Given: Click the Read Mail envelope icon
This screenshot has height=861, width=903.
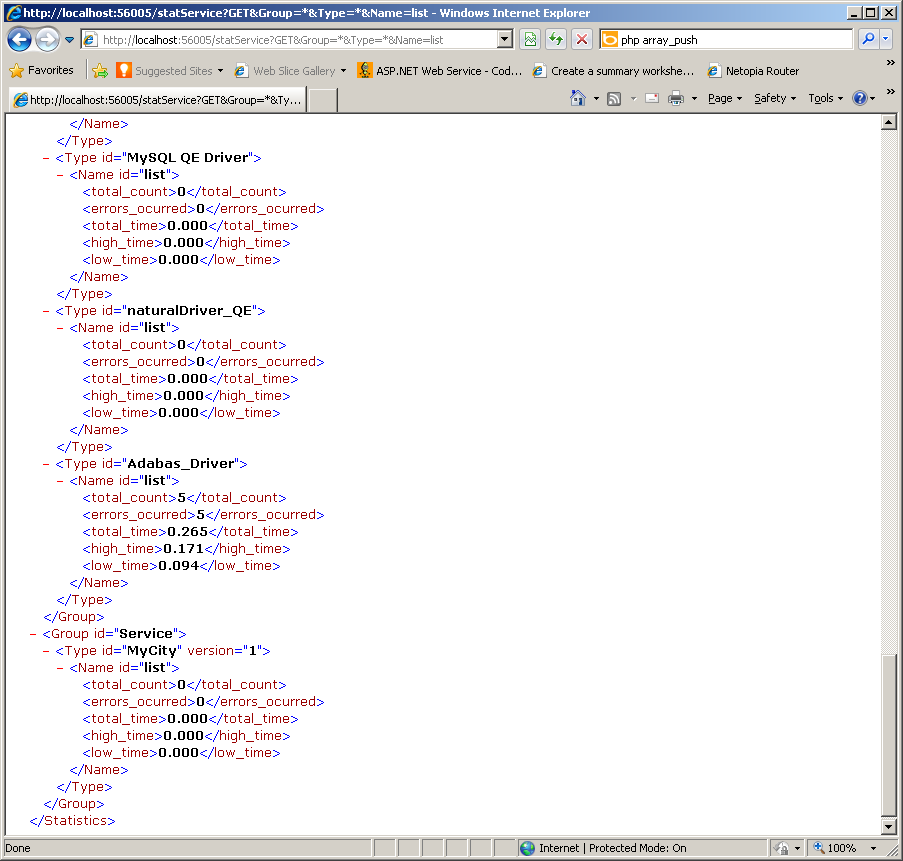Looking at the screenshot, I should click(652, 98).
